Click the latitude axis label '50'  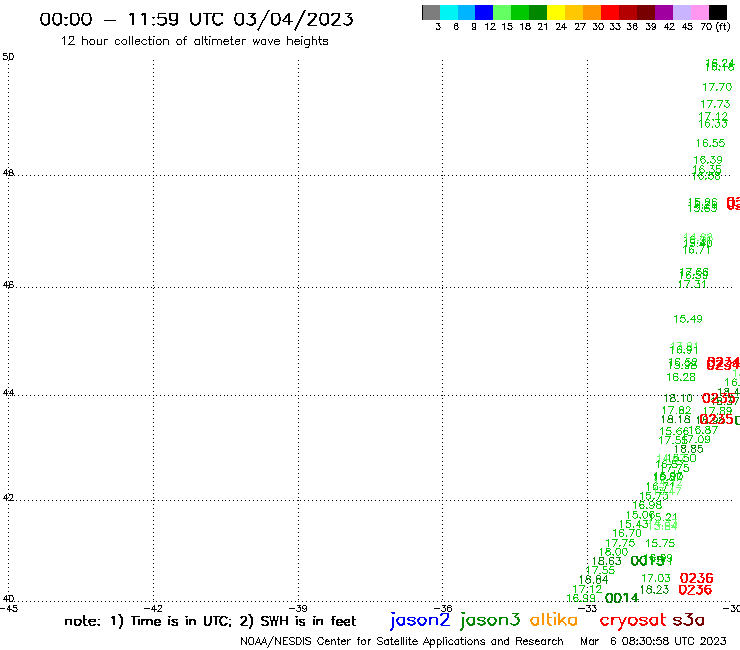pos(8,57)
